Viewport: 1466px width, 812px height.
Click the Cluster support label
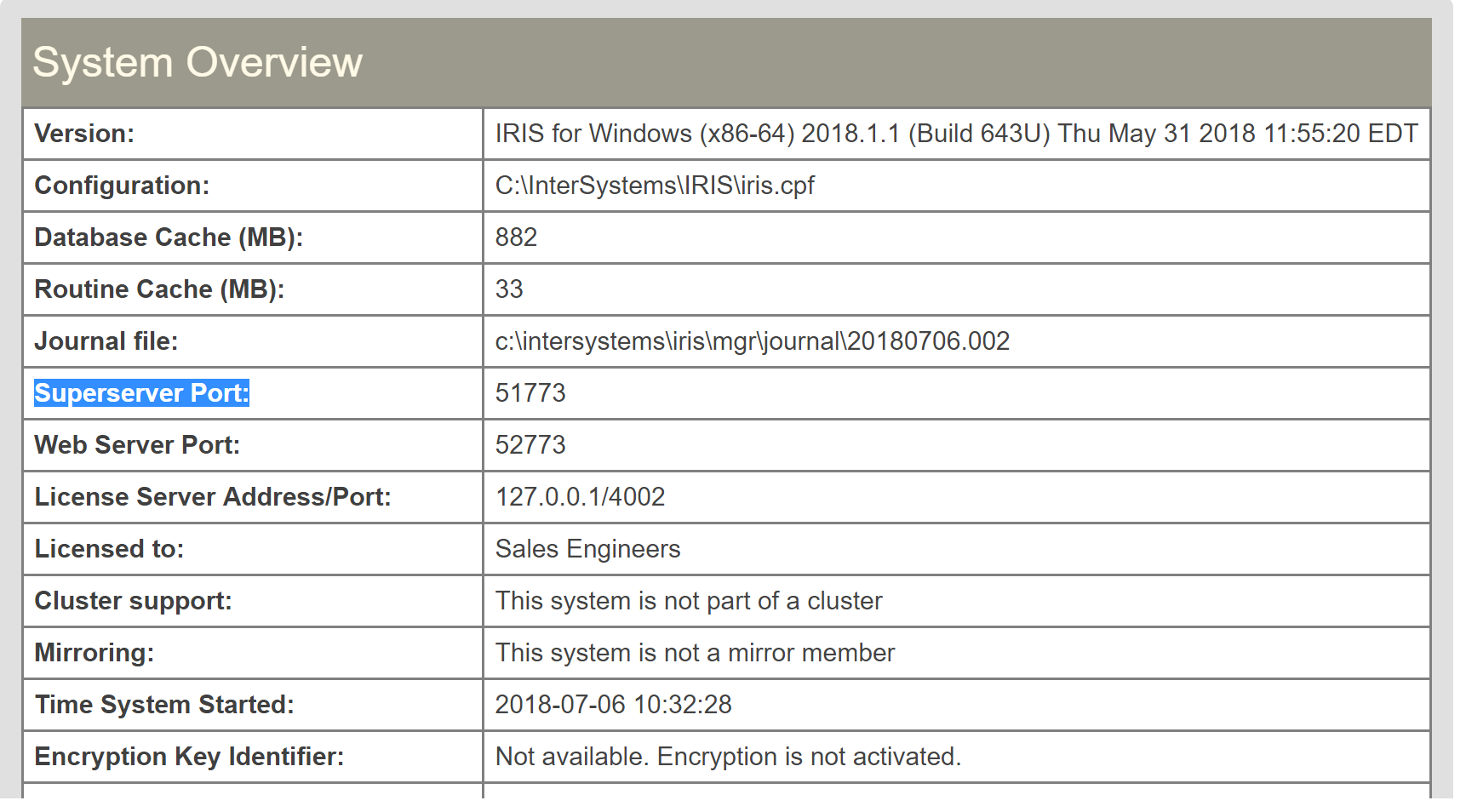[x=133, y=601]
